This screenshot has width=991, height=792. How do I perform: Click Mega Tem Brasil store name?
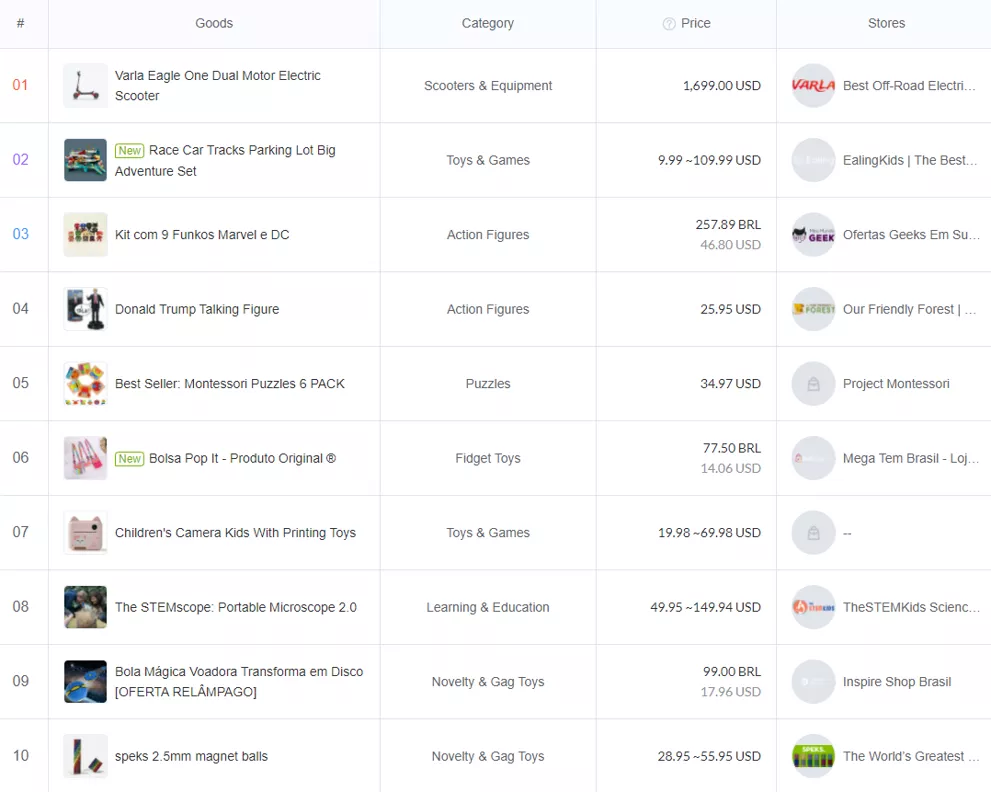pos(910,458)
